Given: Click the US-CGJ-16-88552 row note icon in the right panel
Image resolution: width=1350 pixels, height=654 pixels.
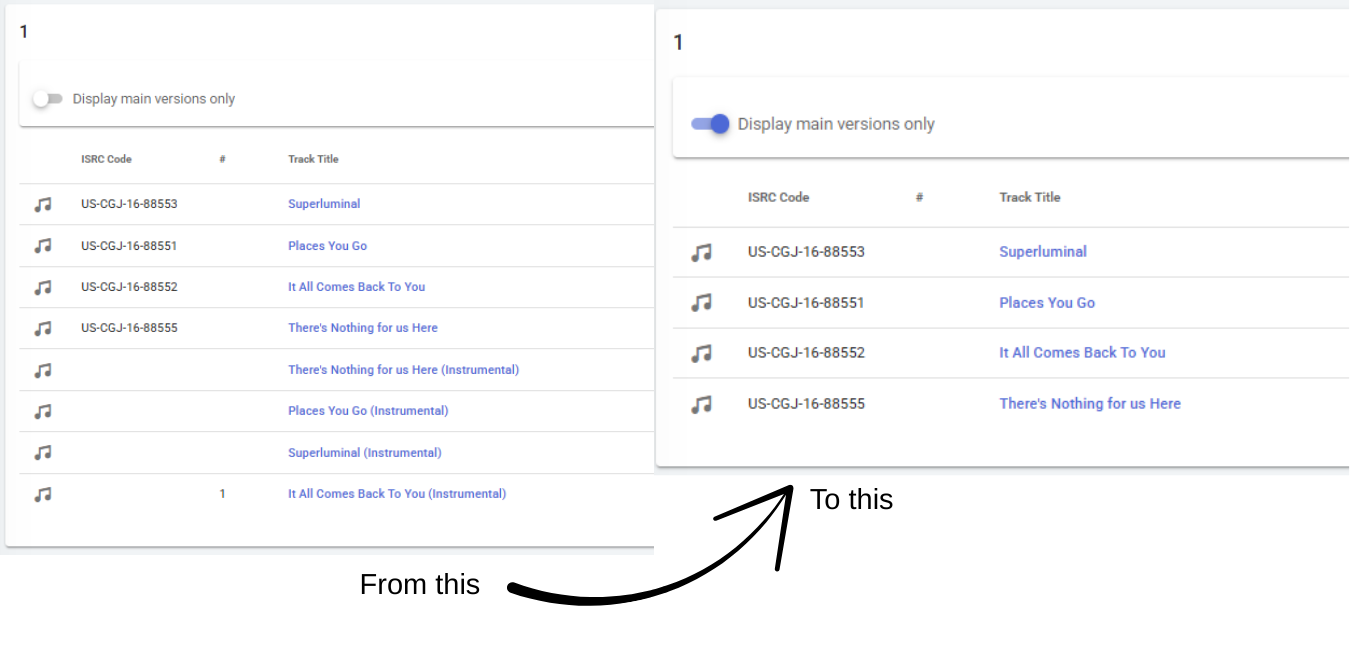Looking at the screenshot, I should [702, 353].
